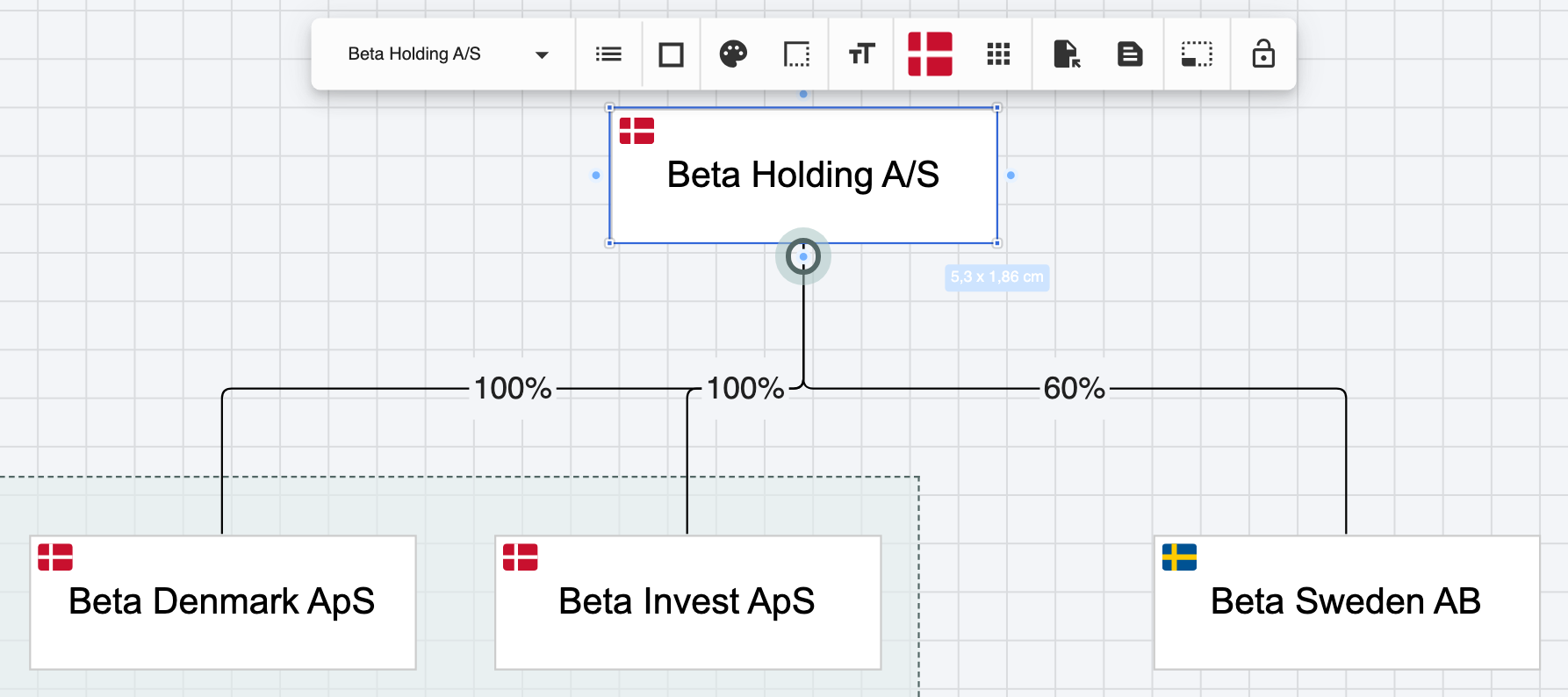Click the 100% label above Beta Invest
Image resolution: width=1568 pixels, height=697 pixels.
point(745,388)
